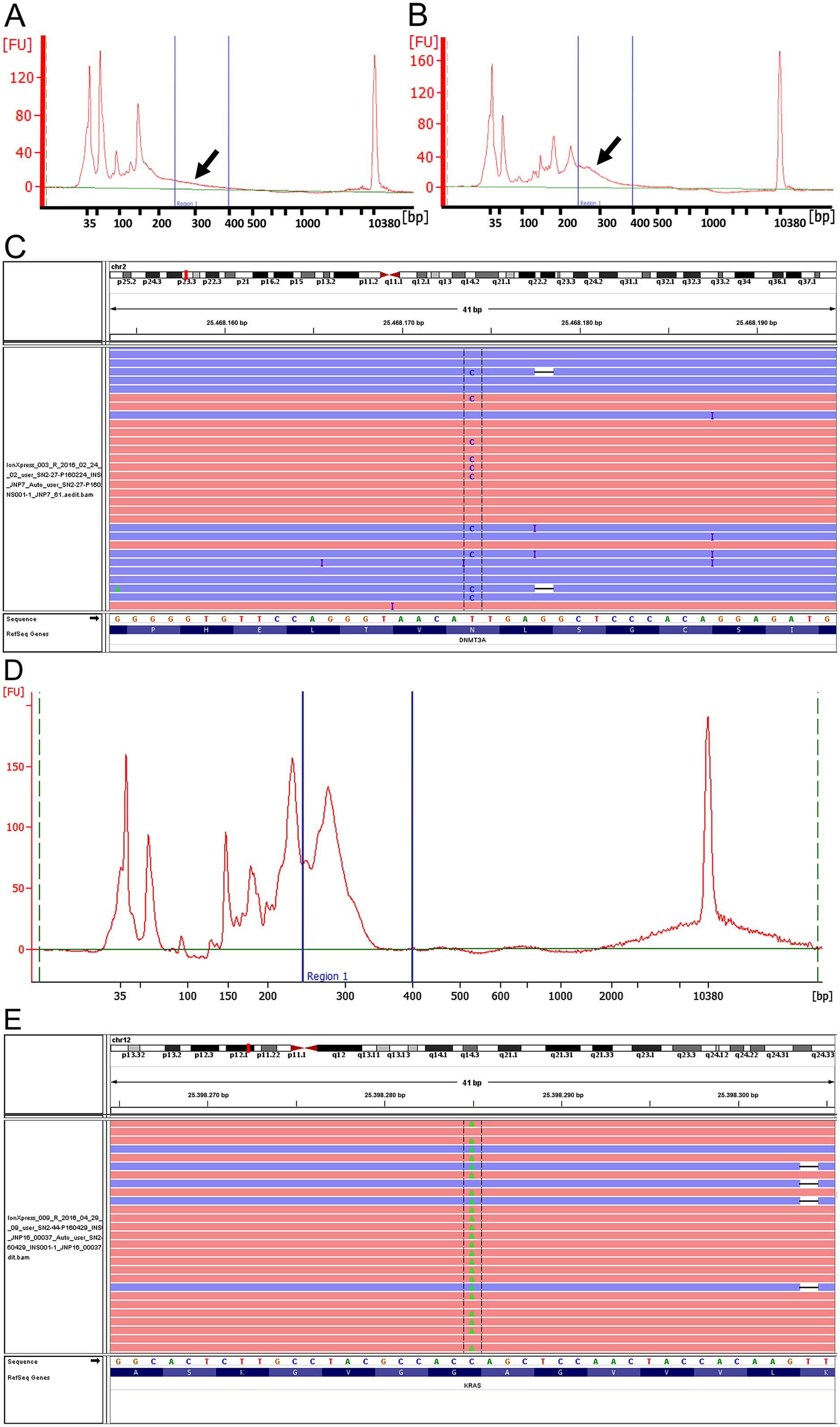
Task: Select the red centromere on chr2 ideogram
Action: (390, 275)
